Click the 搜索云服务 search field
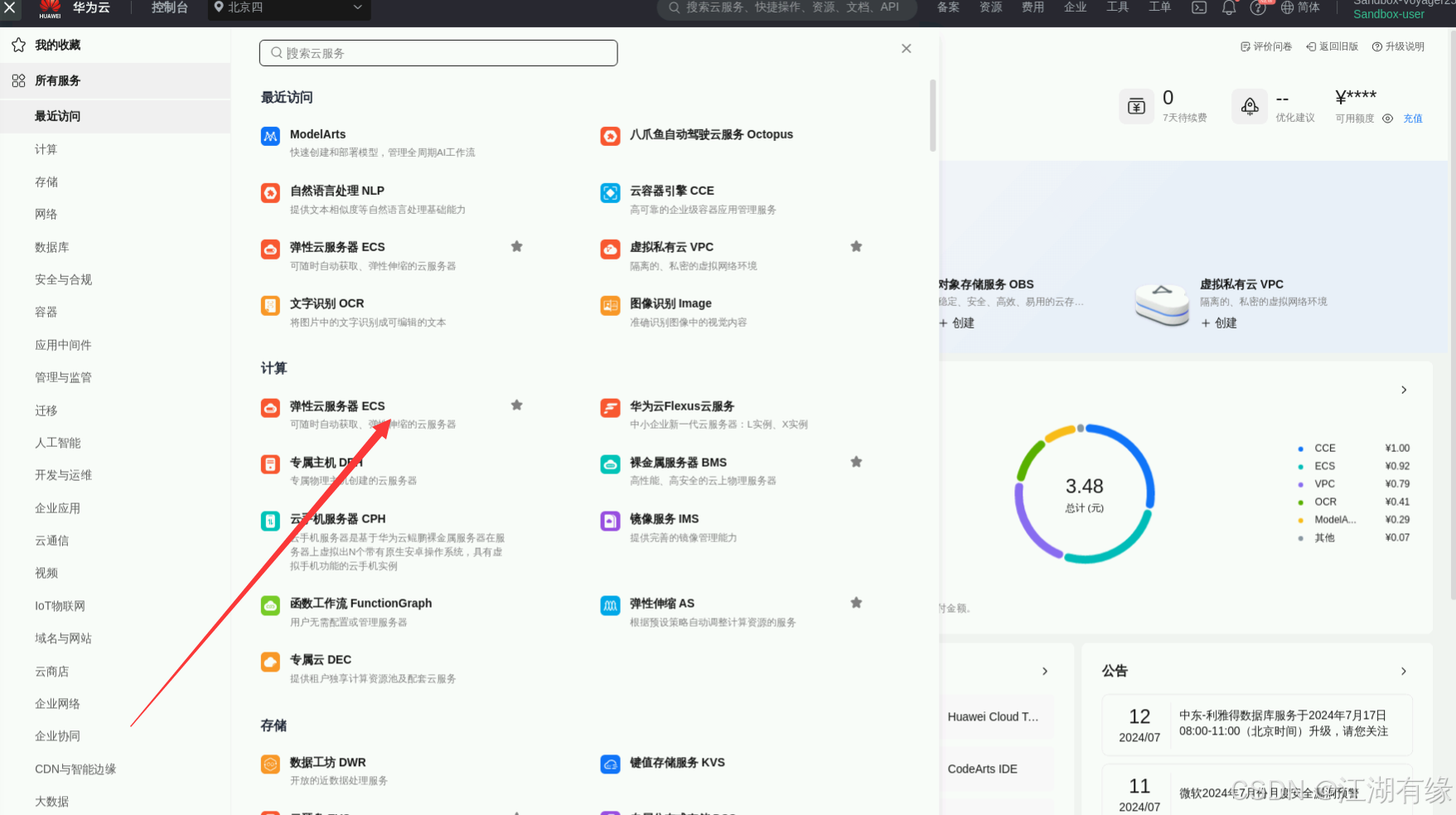This screenshot has height=815, width=1456. pos(438,53)
